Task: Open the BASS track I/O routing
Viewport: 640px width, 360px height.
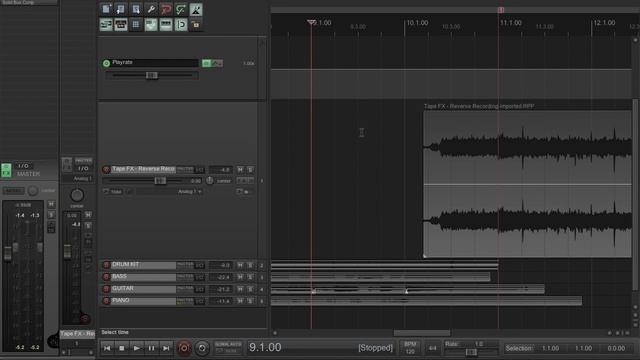Action: pyautogui.click(x=200, y=277)
